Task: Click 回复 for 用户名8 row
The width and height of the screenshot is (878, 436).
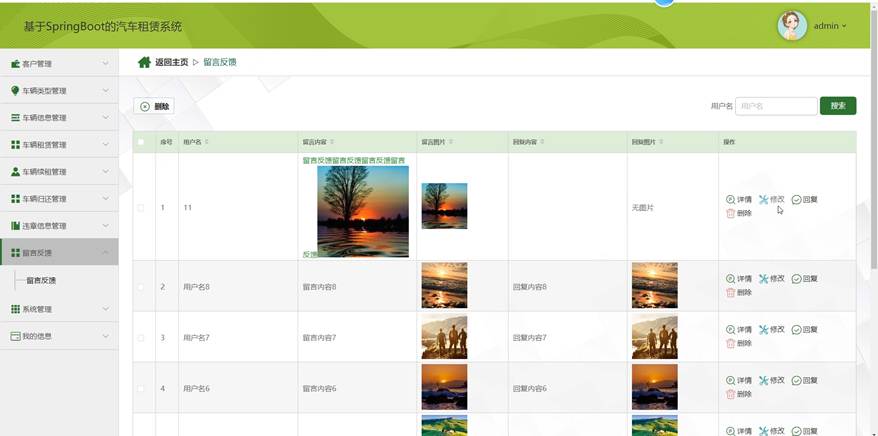Action: (805, 279)
